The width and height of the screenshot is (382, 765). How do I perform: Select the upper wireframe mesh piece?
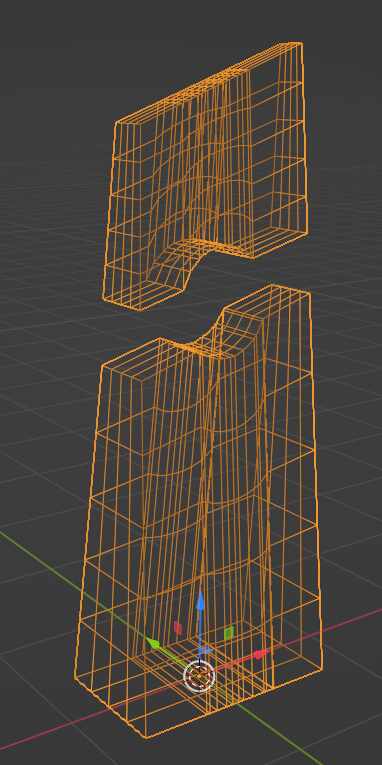(205, 176)
